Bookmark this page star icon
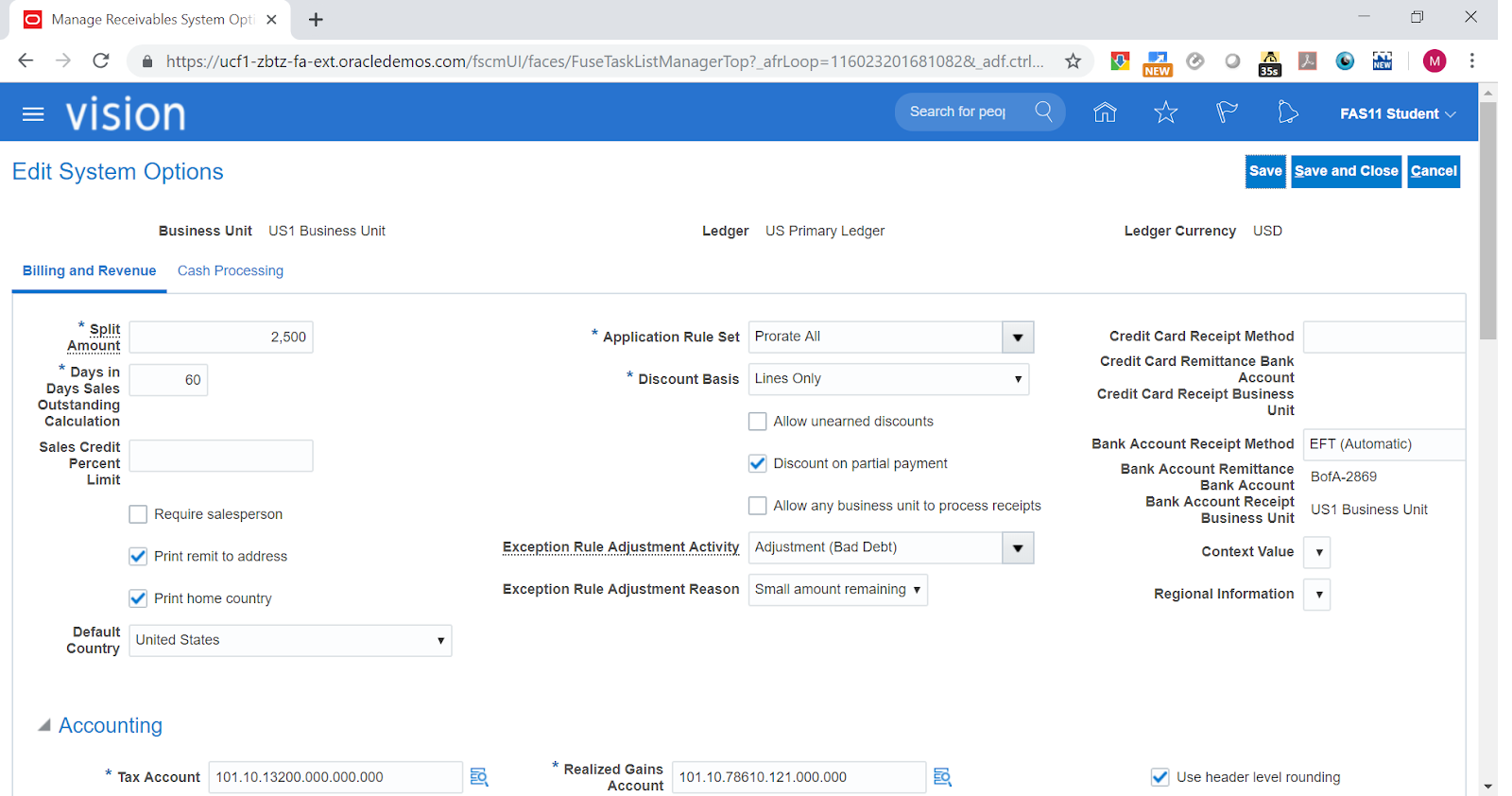 pos(1073,61)
